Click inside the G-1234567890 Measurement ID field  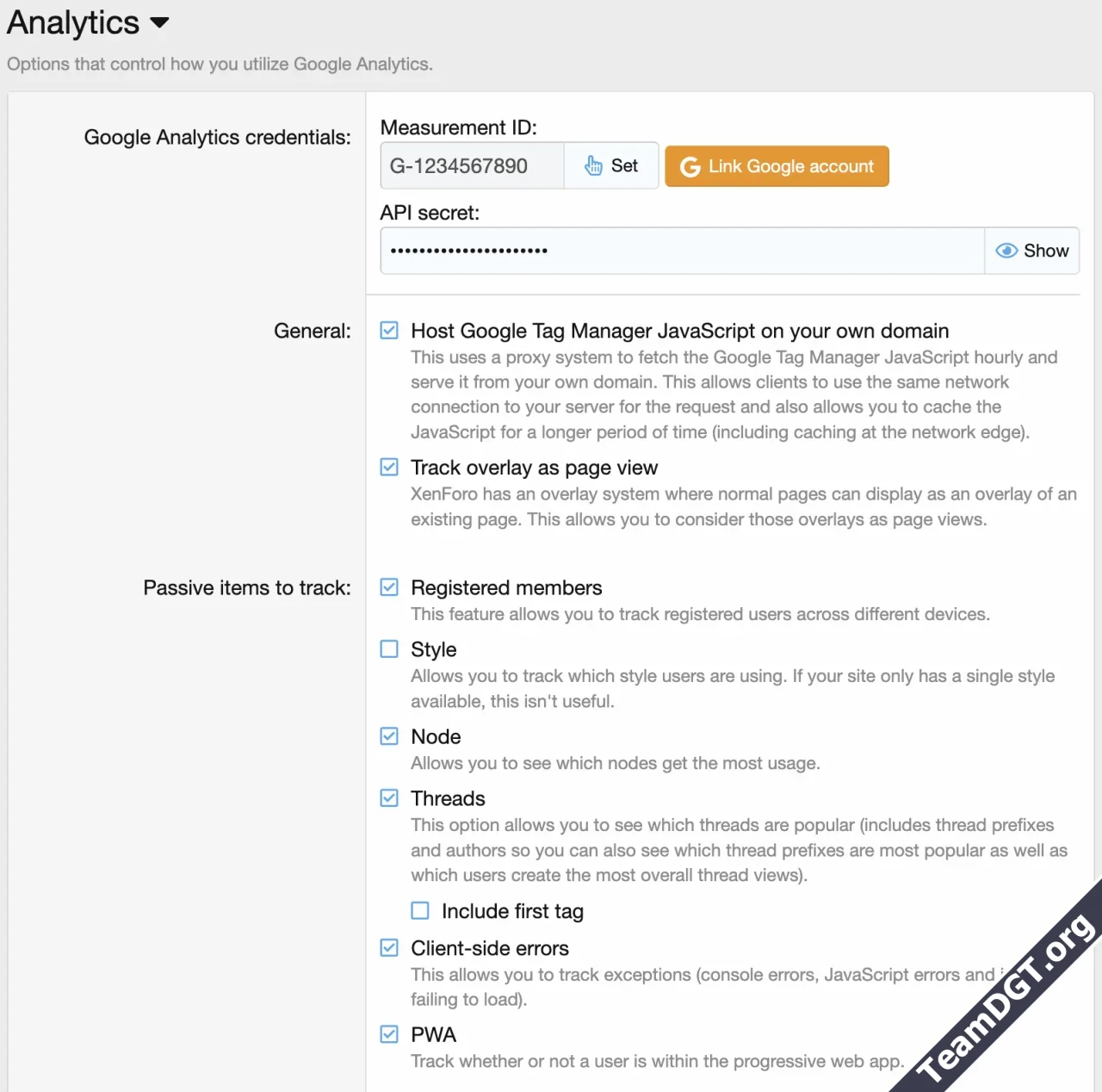tap(471, 165)
